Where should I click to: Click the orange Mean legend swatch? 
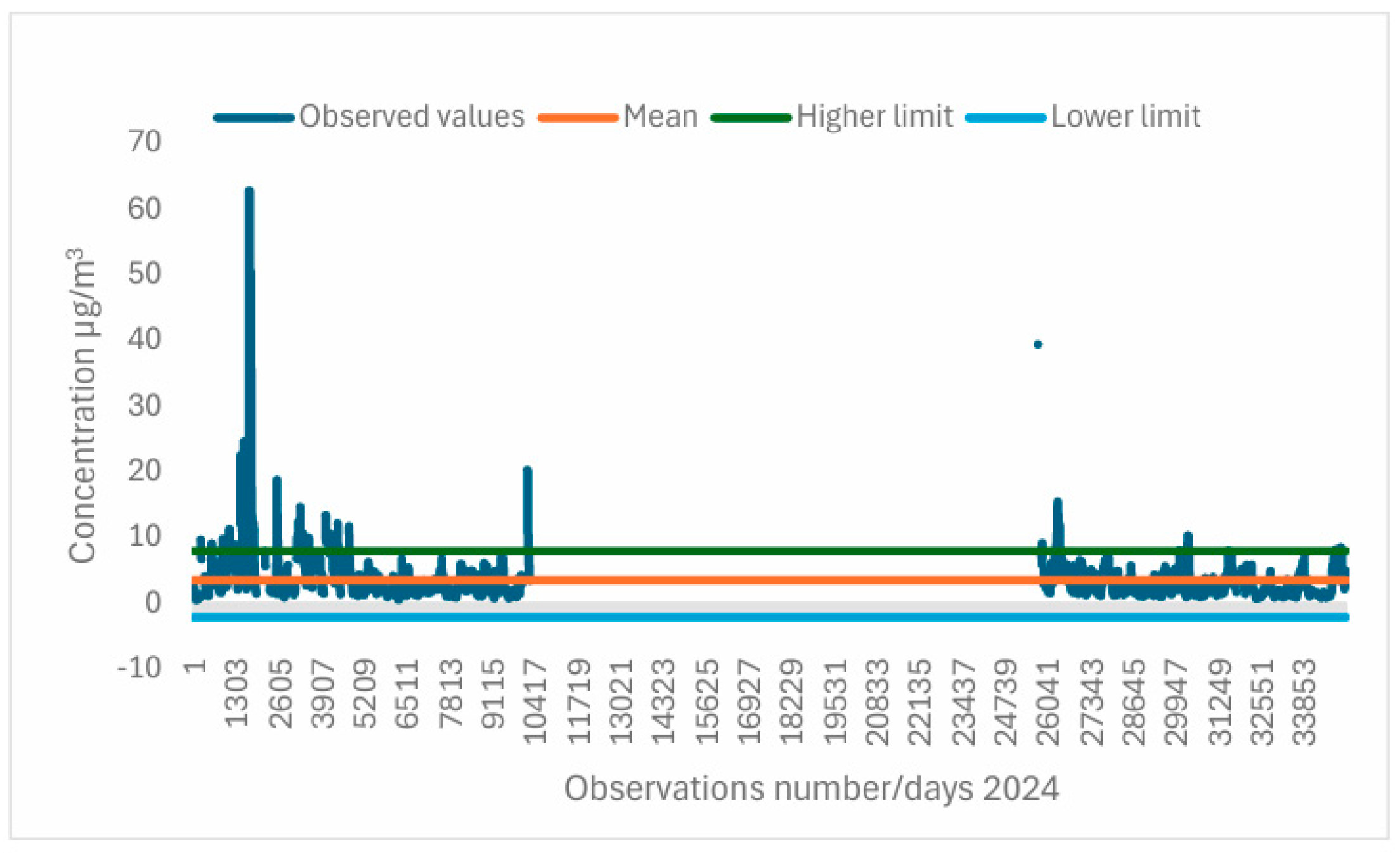[577, 118]
